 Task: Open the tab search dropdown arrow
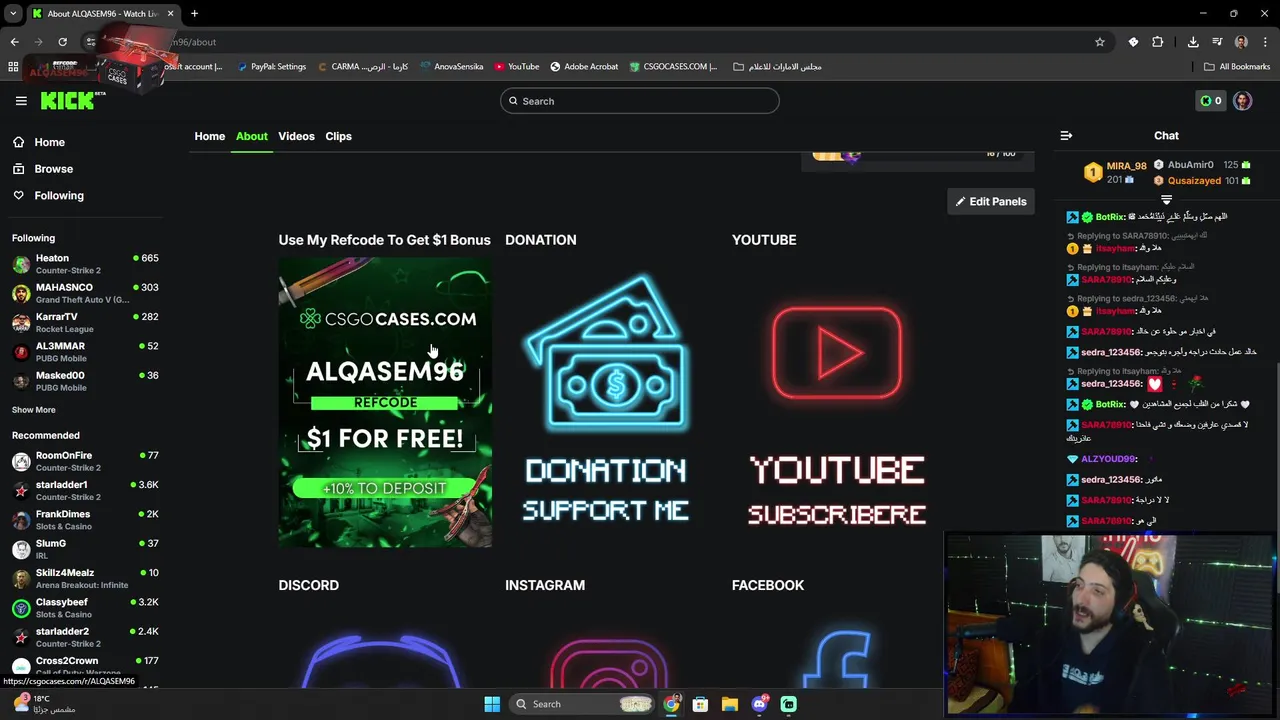click(x=13, y=14)
